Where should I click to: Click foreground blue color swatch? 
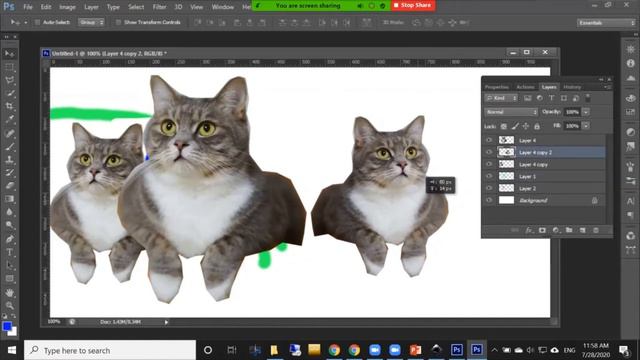pyautogui.click(x=7, y=326)
